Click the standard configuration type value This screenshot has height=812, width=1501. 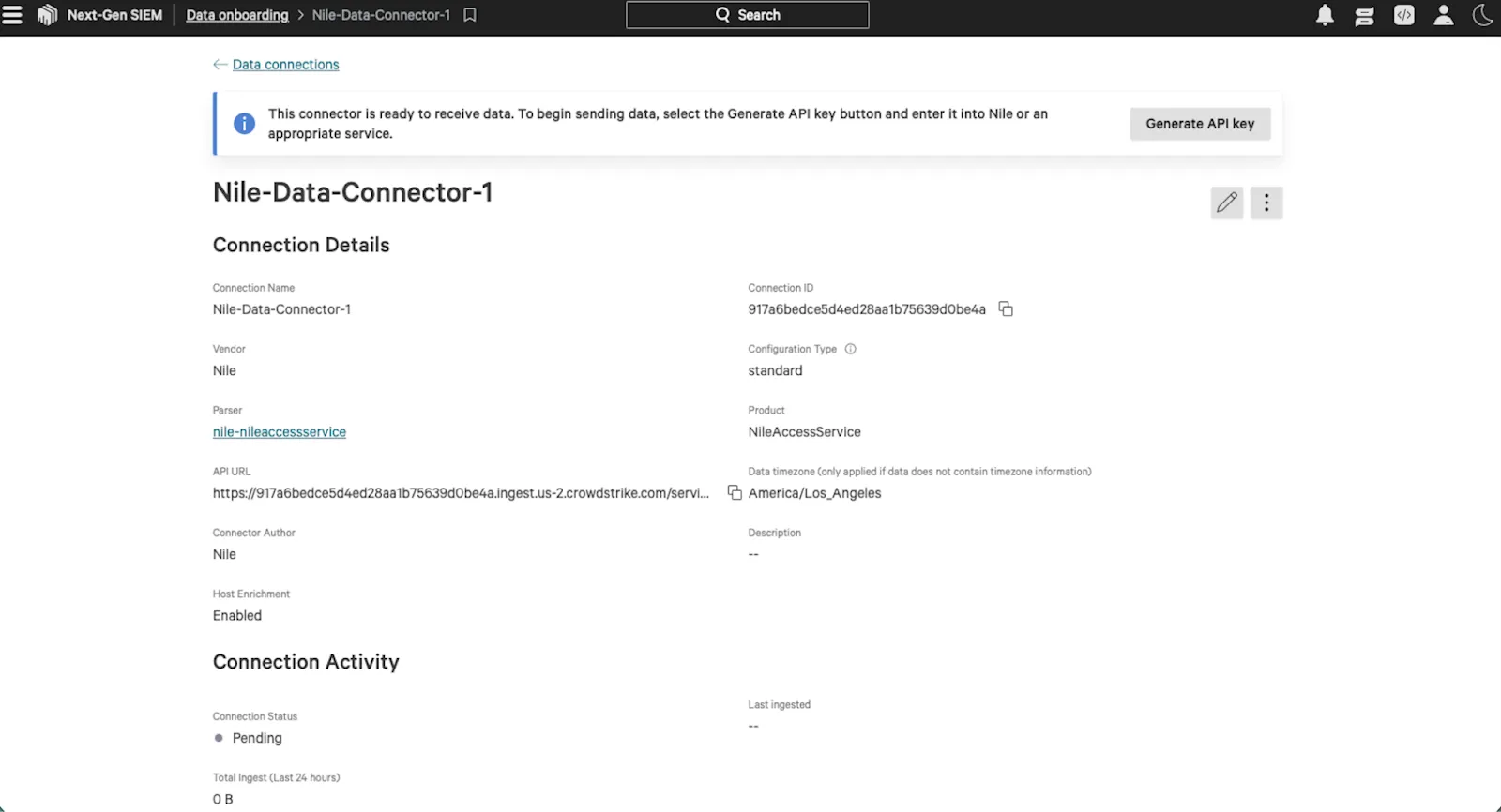click(x=776, y=370)
